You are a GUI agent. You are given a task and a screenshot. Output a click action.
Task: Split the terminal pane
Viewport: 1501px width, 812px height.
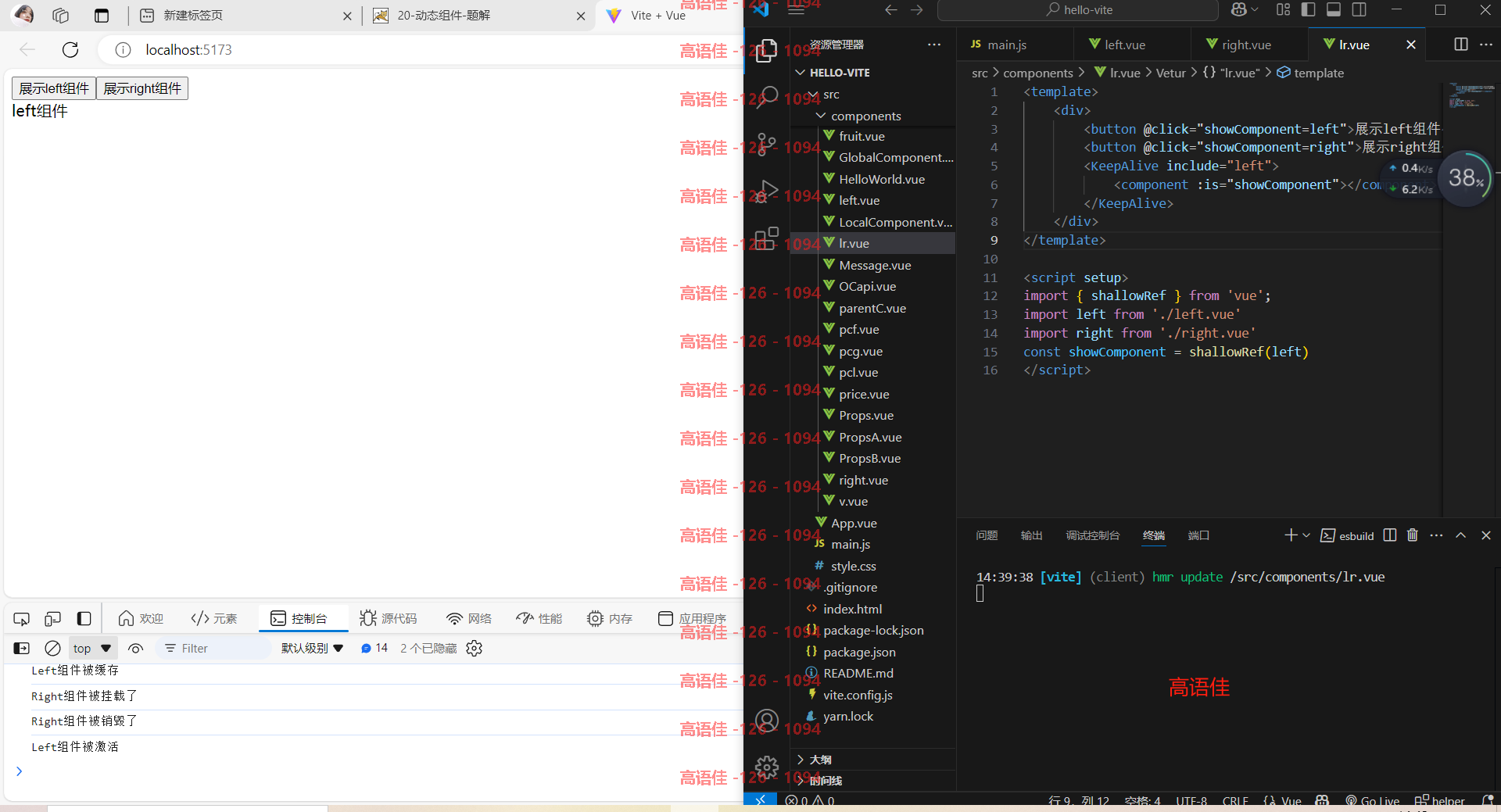point(1389,535)
